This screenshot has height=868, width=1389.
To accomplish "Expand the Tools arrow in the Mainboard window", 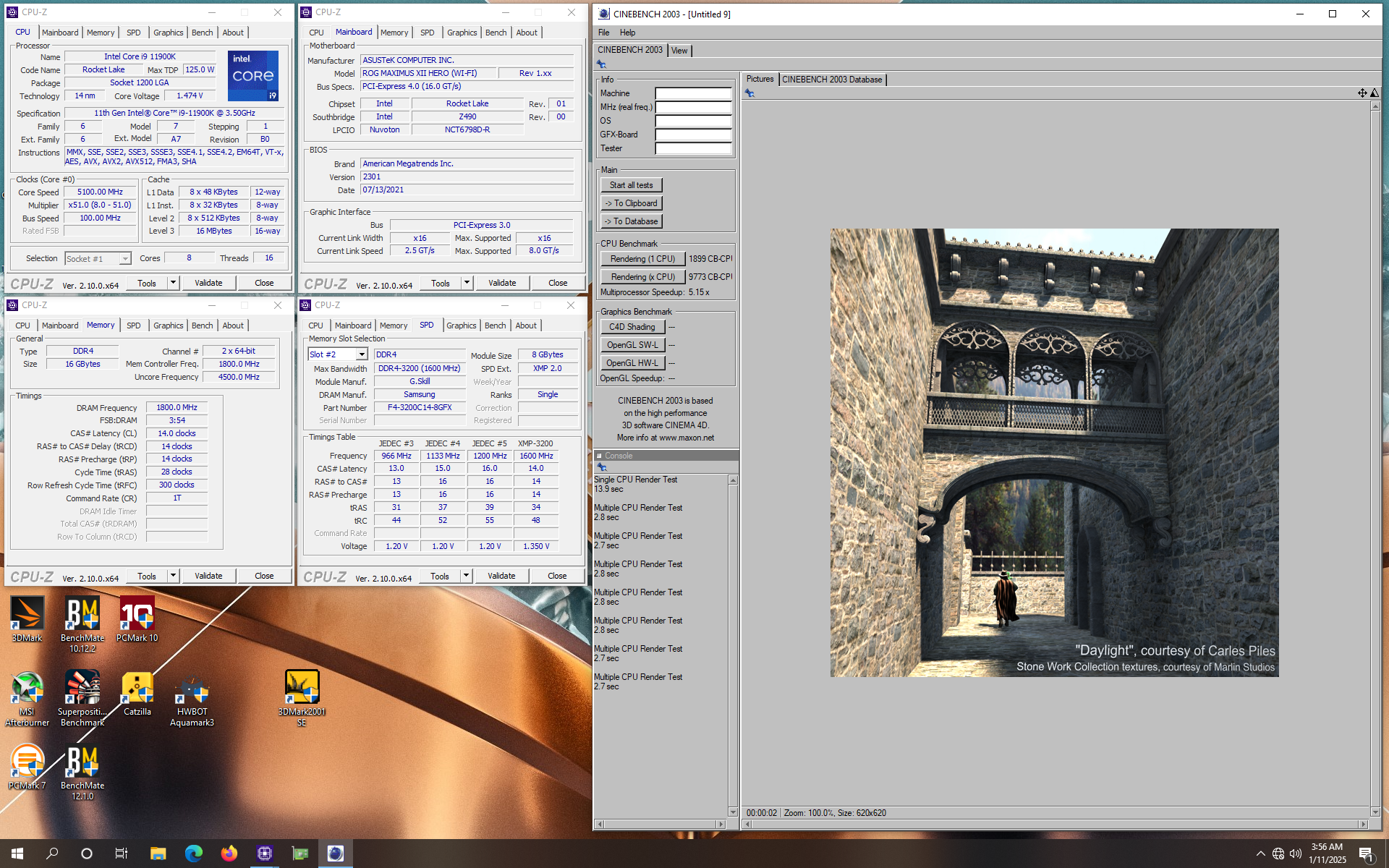I will click(x=467, y=283).
